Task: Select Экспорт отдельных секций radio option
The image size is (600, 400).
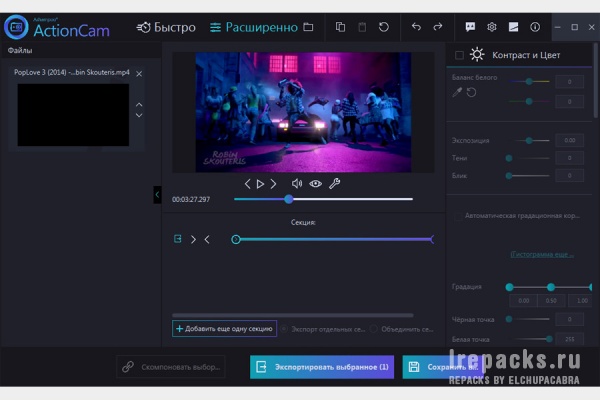Action: pyautogui.click(x=284, y=329)
